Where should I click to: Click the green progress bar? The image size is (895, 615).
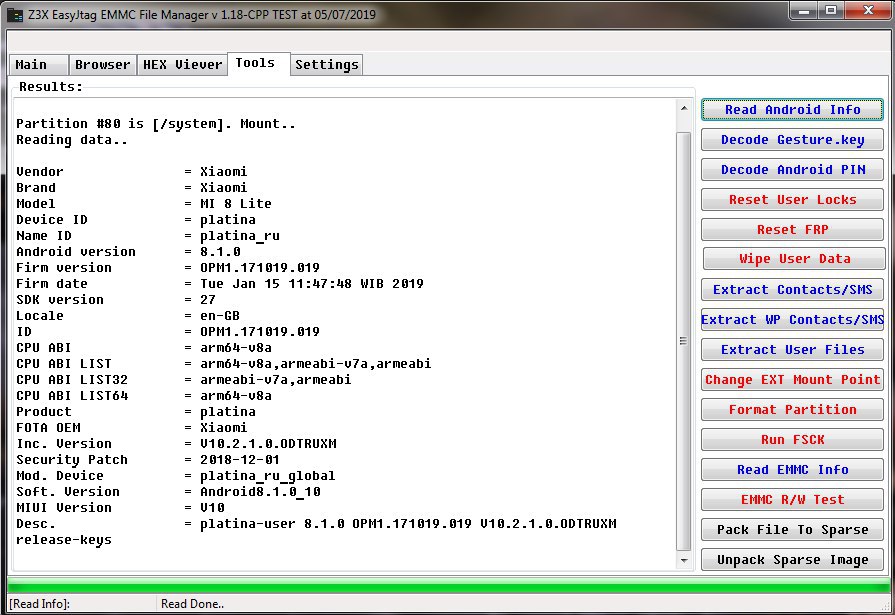coord(448,586)
